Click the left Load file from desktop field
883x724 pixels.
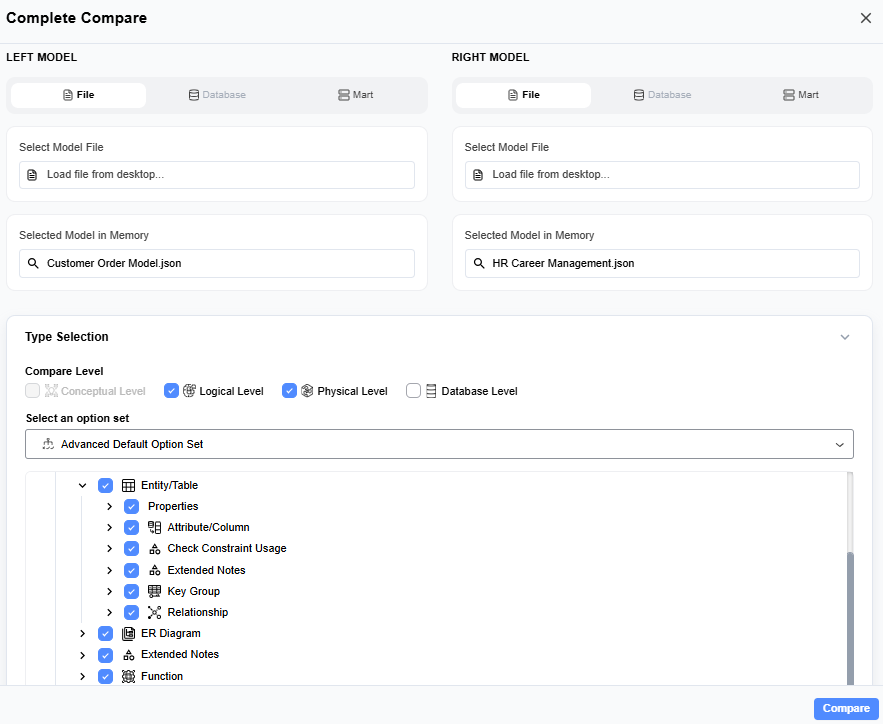pos(217,175)
